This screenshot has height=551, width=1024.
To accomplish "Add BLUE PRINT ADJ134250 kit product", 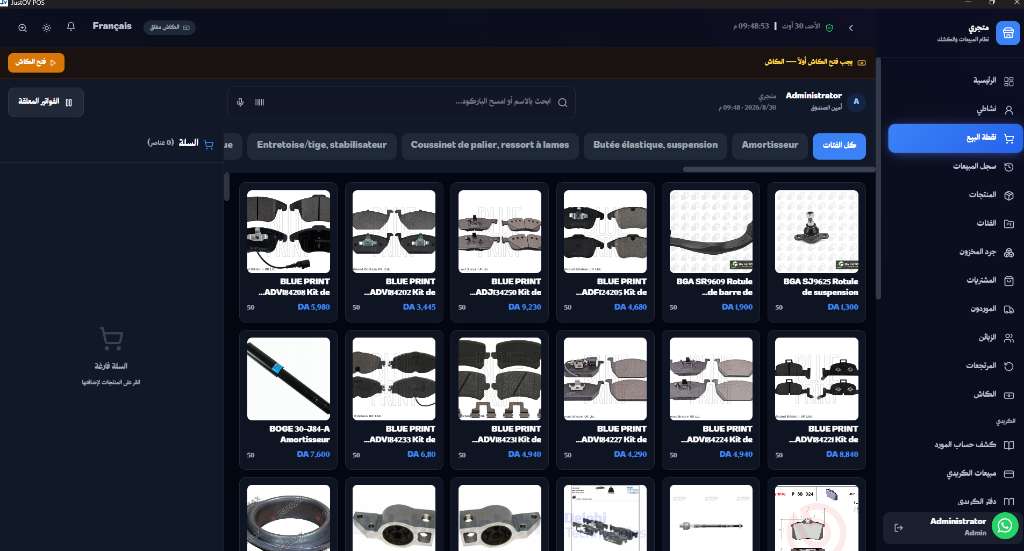I will (500, 252).
